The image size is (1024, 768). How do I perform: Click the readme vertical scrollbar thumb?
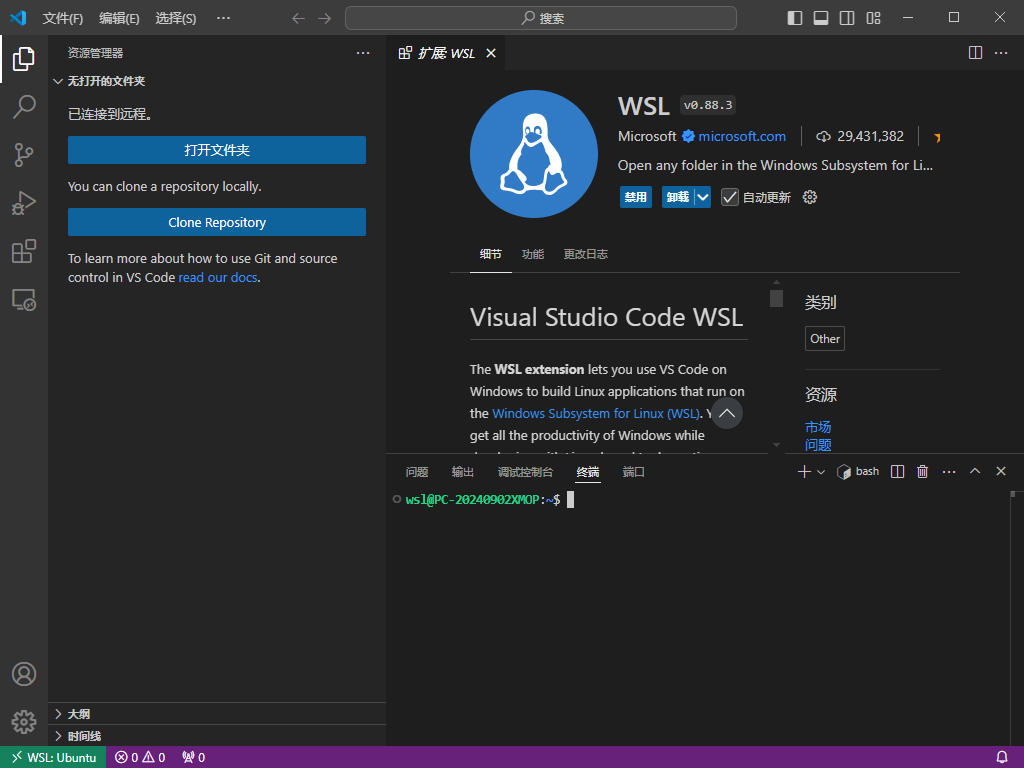(776, 298)
